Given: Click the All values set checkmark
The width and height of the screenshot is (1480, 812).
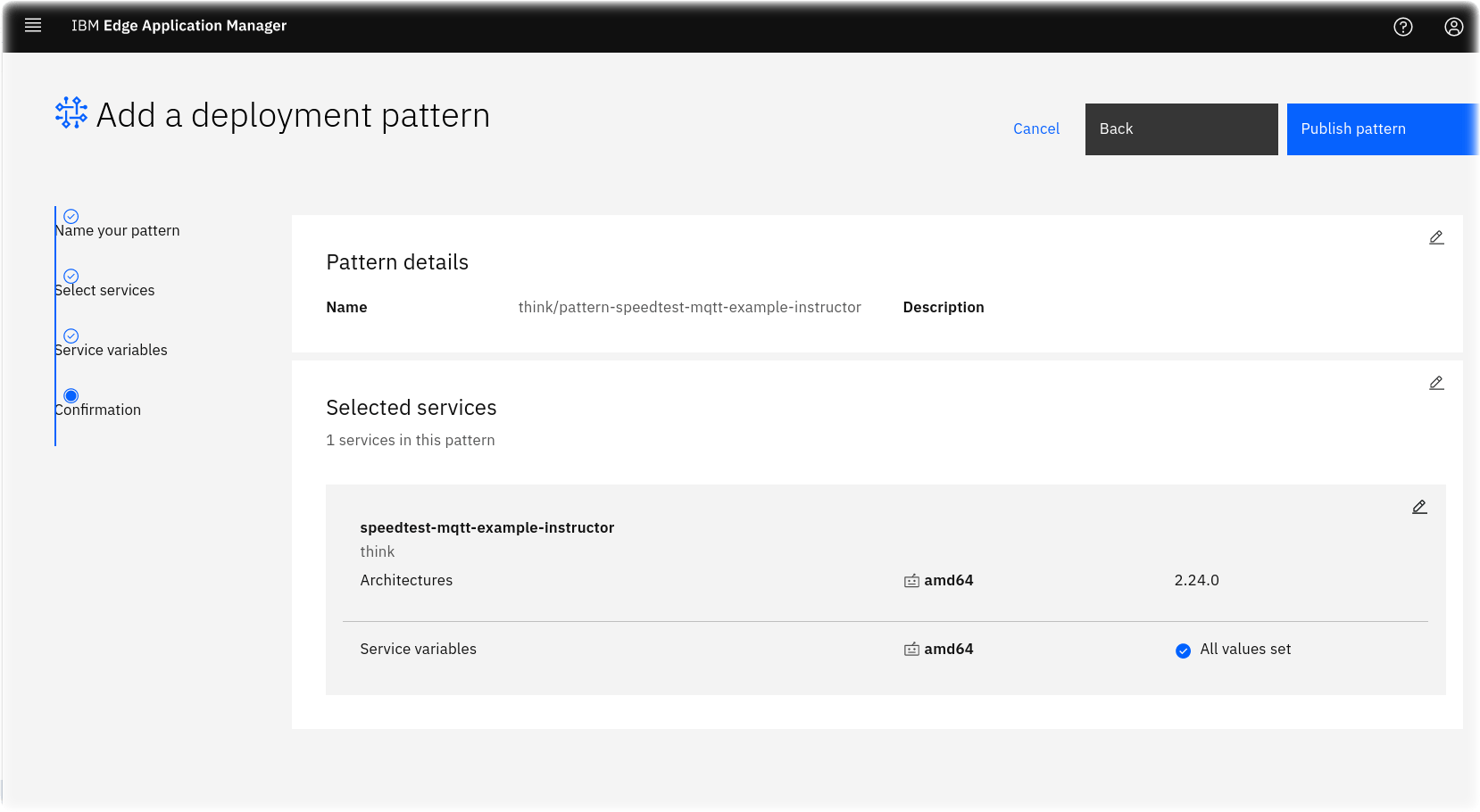Looking at the screenshot, I should tap(1183, 650).
